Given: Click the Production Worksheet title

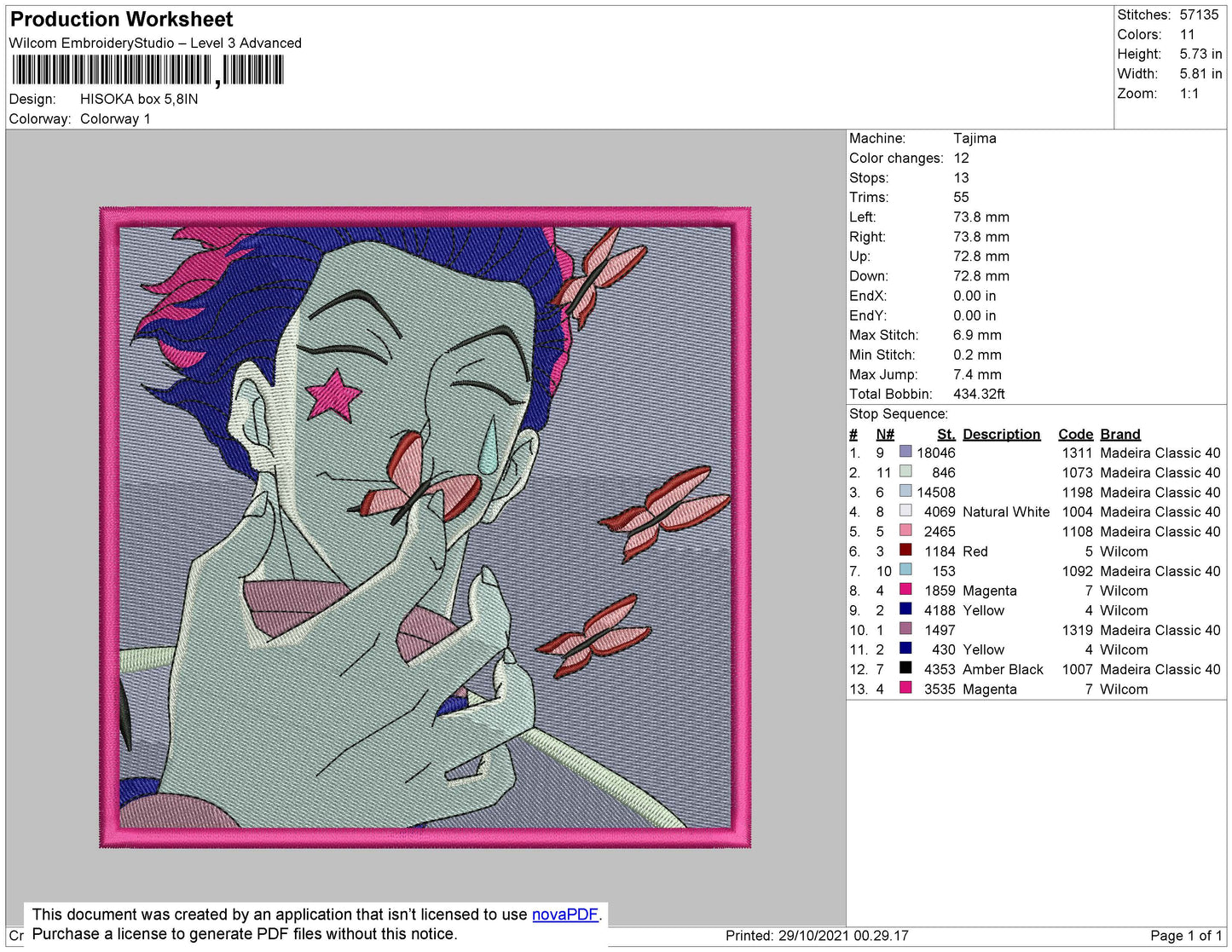Looking at the screenshot, I should (x=121, y=20).
